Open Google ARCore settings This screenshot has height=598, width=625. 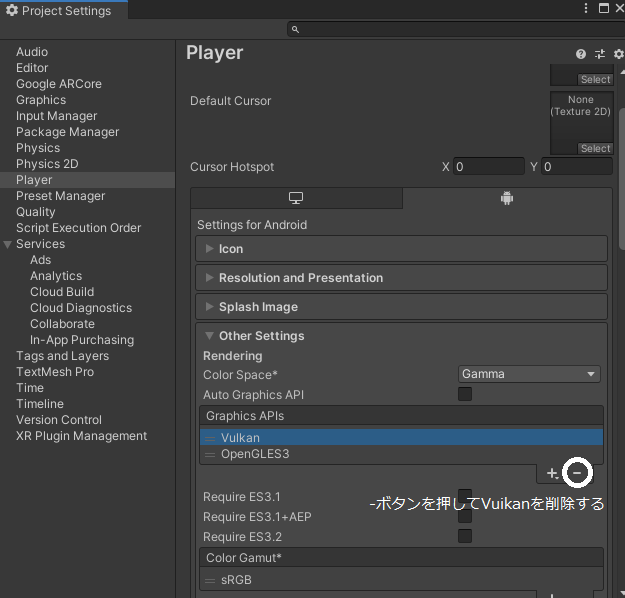coord(59,84)
